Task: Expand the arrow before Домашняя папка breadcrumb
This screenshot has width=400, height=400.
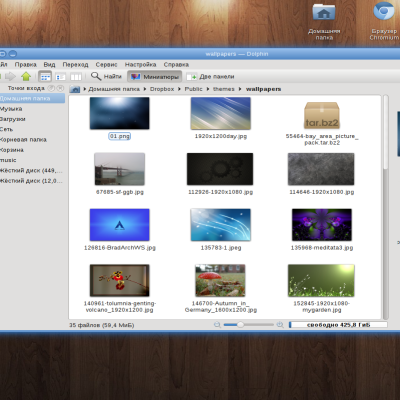Action: [85, 89]
